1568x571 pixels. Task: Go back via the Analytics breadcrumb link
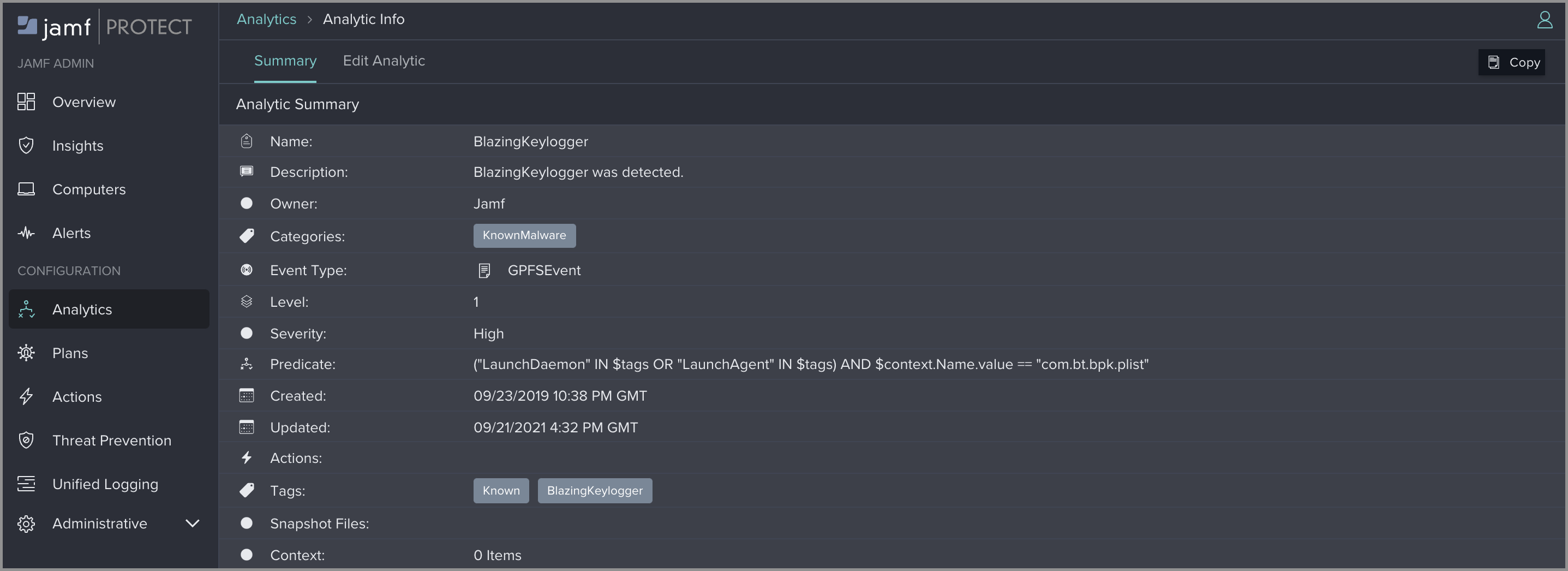tap(266, 20)
